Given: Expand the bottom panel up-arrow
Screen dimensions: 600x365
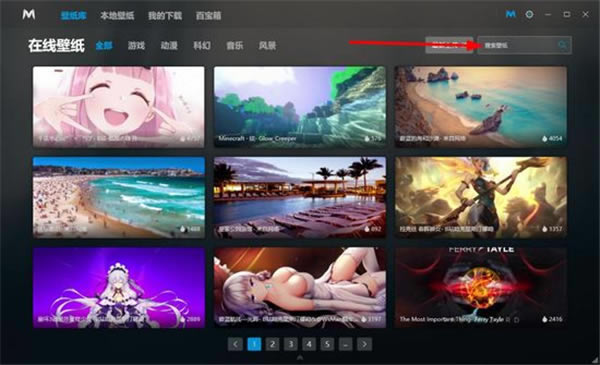Looking at the screenshot, I should [300, 358].
